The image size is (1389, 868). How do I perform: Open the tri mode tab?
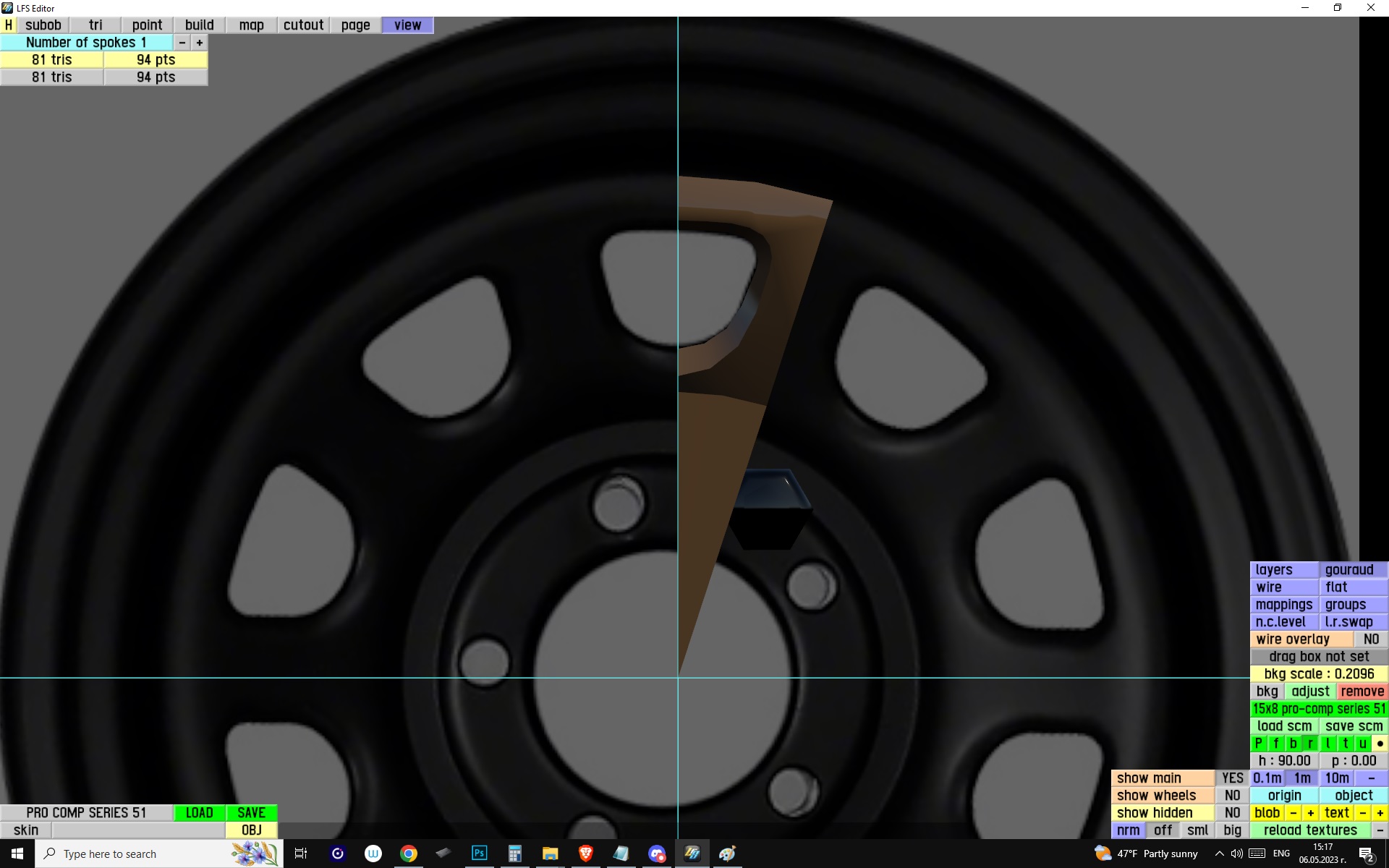coord(95,25)
